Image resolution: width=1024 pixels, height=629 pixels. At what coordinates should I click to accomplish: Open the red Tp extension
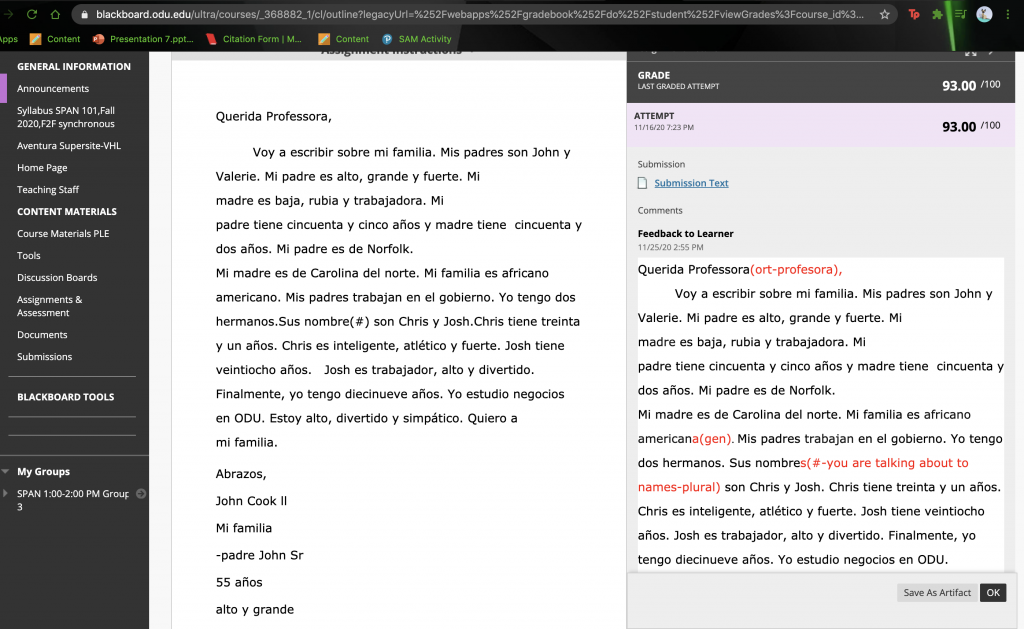914,14
